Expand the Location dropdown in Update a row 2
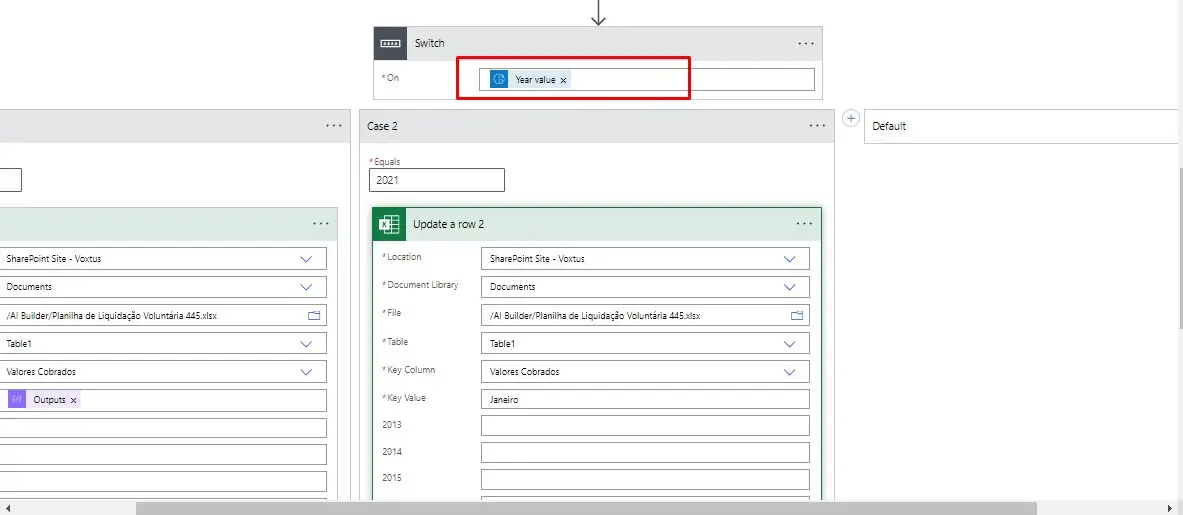The image size is (1183, 515). pyautogui.click(x=791, y=259)
